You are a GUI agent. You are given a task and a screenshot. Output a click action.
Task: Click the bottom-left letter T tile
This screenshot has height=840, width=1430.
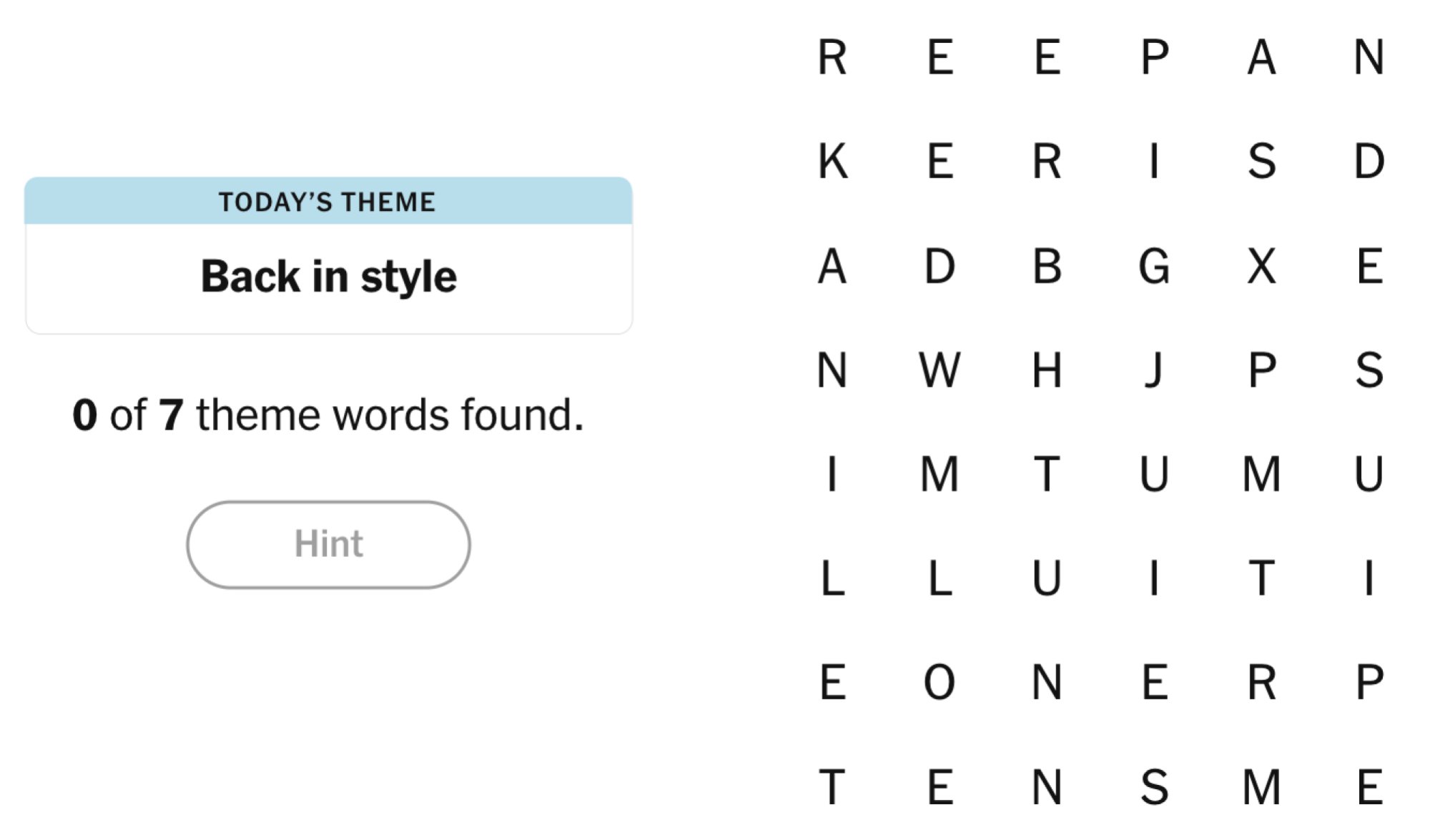click(832, 786)
